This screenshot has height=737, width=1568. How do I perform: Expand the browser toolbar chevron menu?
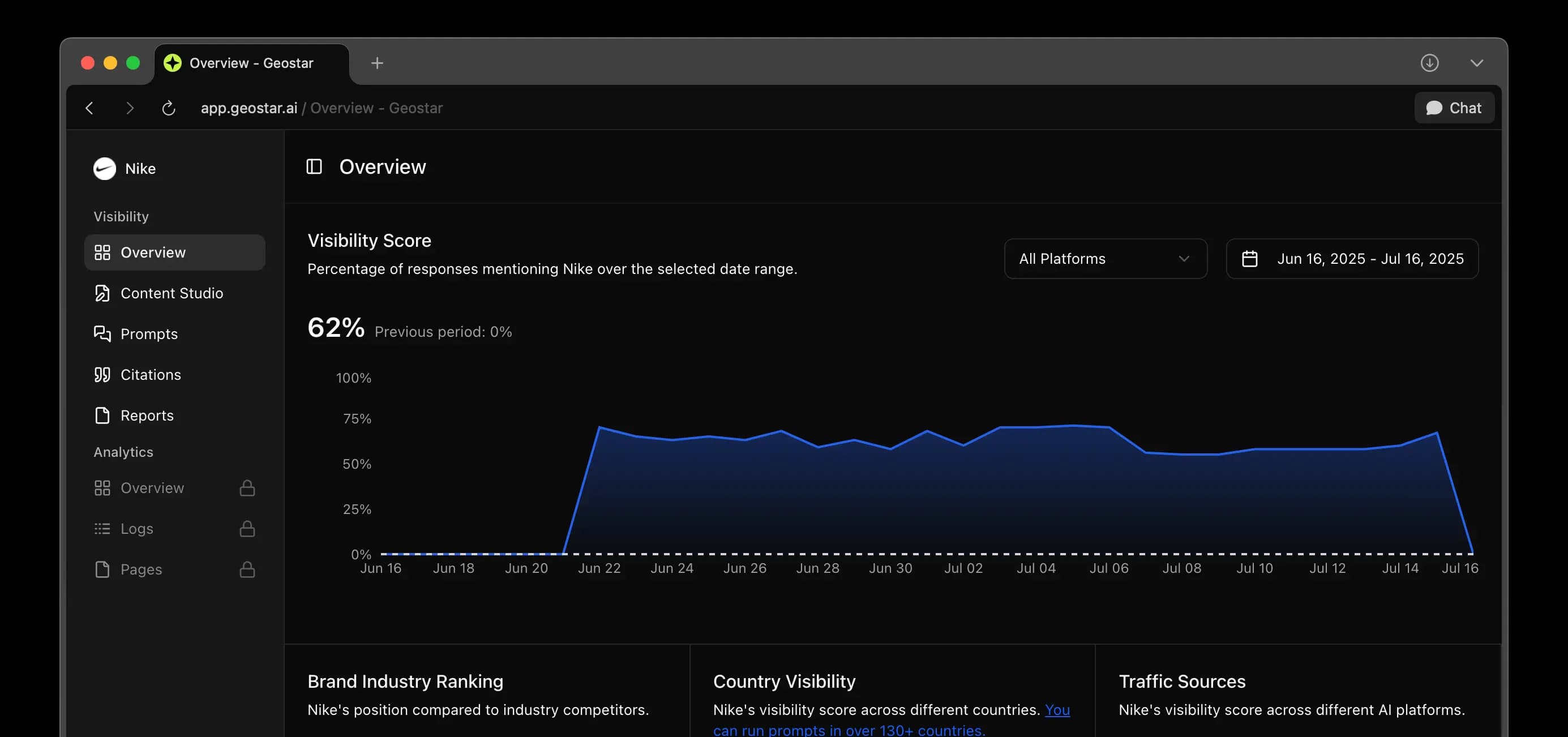(x=1476, y=63)
